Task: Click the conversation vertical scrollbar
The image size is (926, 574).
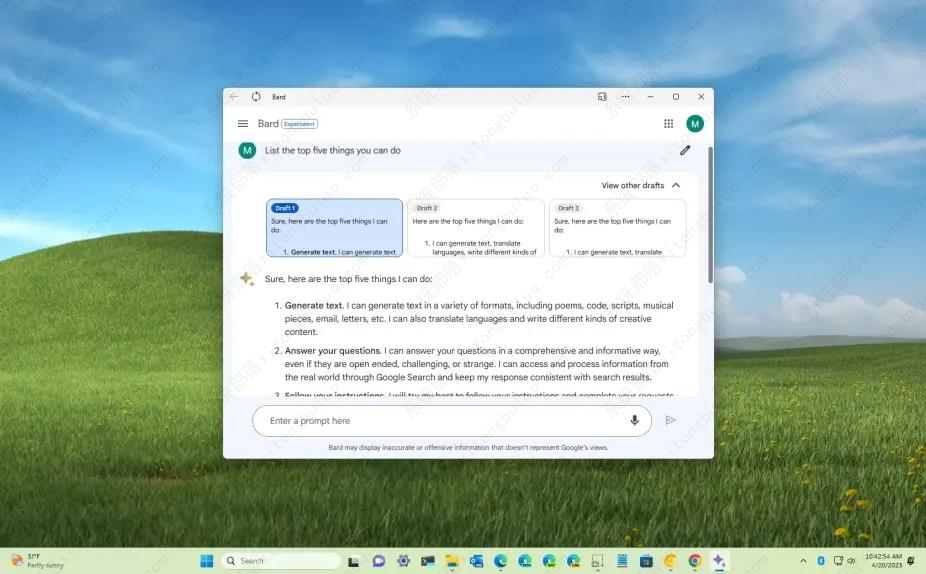Action: tap(710, 214)
